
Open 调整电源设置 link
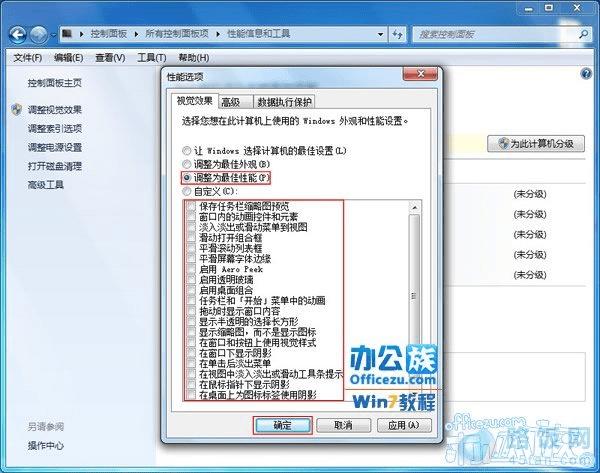(55, 147)
